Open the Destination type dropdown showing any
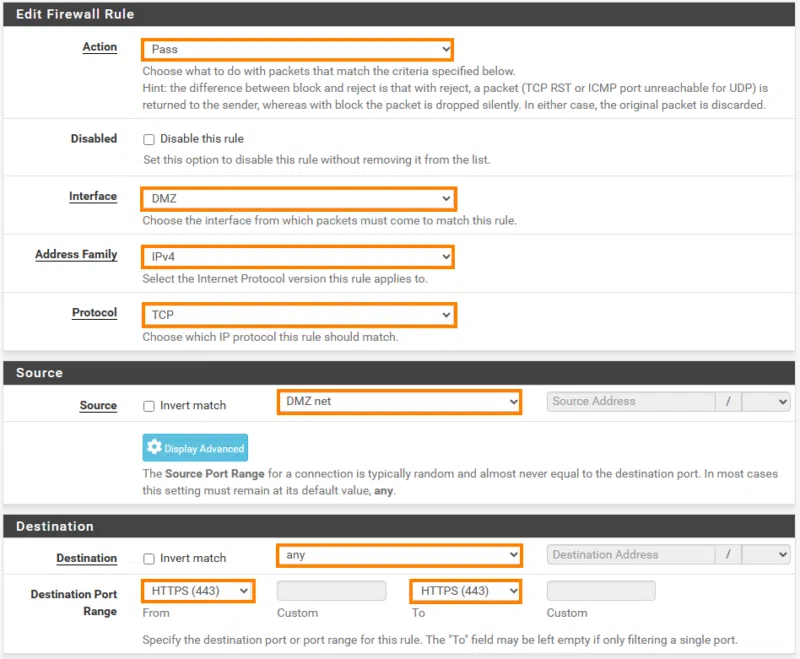This screenshot has width=800, height=659. [x=399, y=555]
